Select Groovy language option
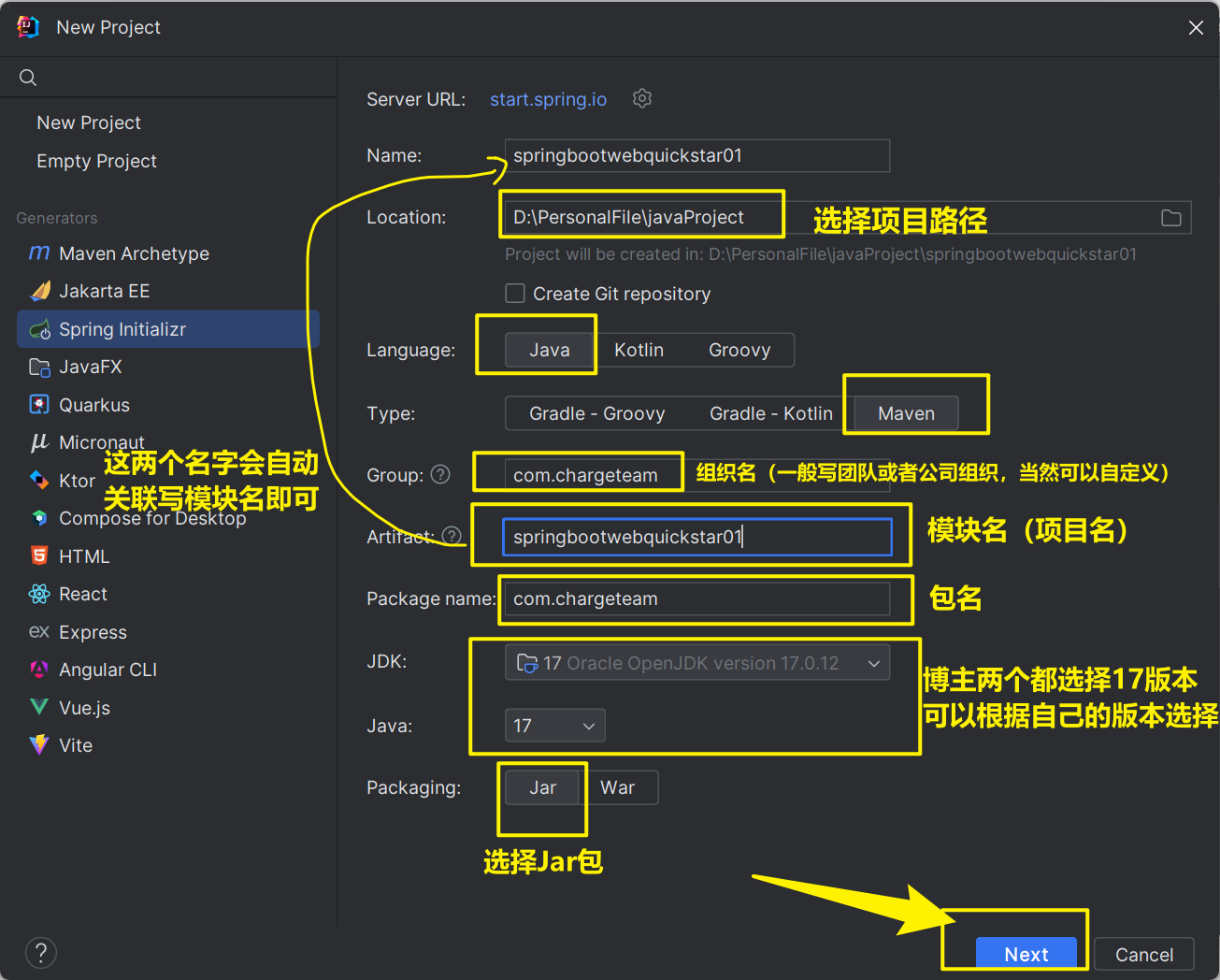The height and width of the screenshot is (980, 1220). click(x=739, y=350)
